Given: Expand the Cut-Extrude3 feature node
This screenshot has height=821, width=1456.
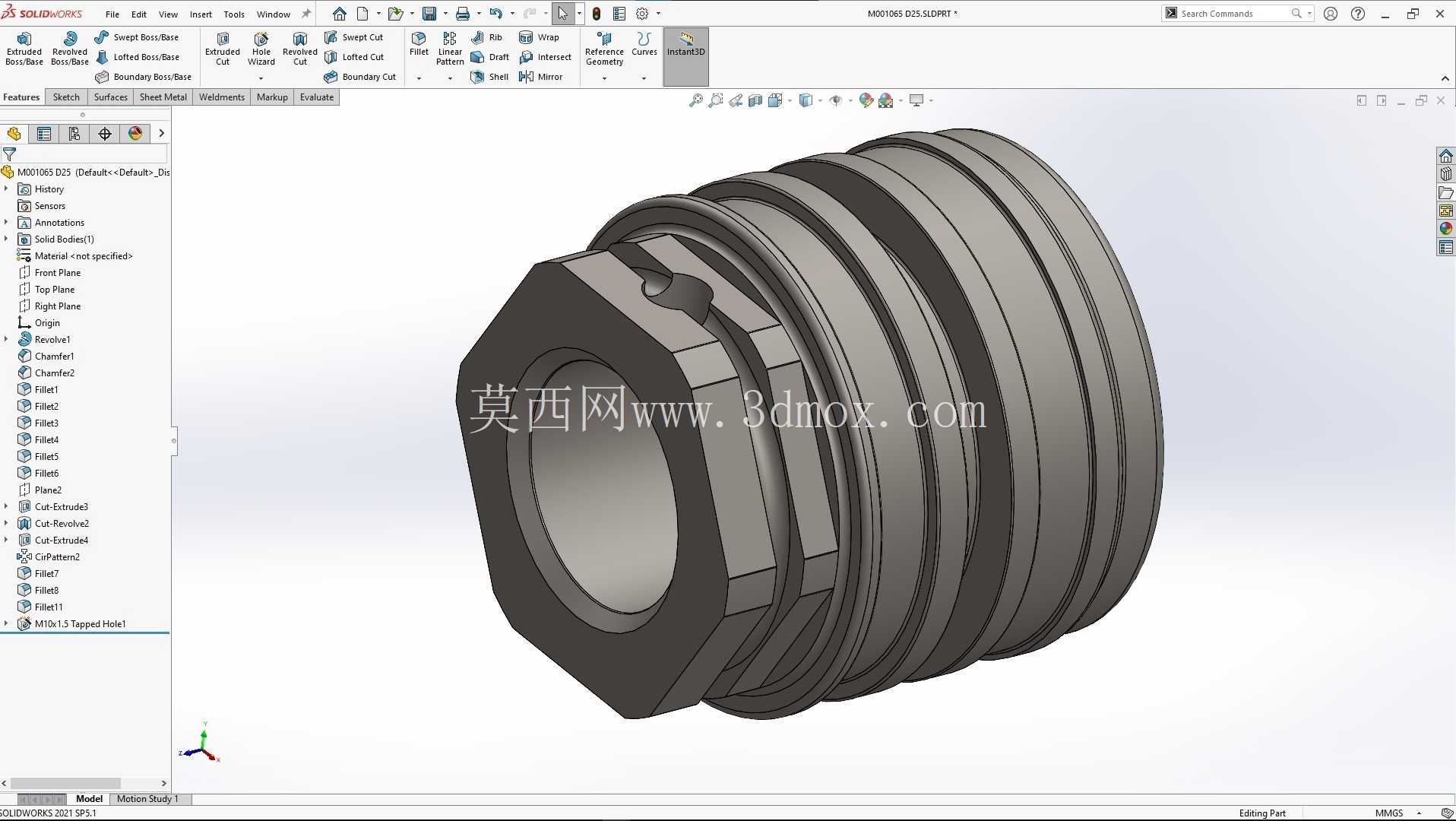Looking at the screenshot, I should tap(6, 506).
